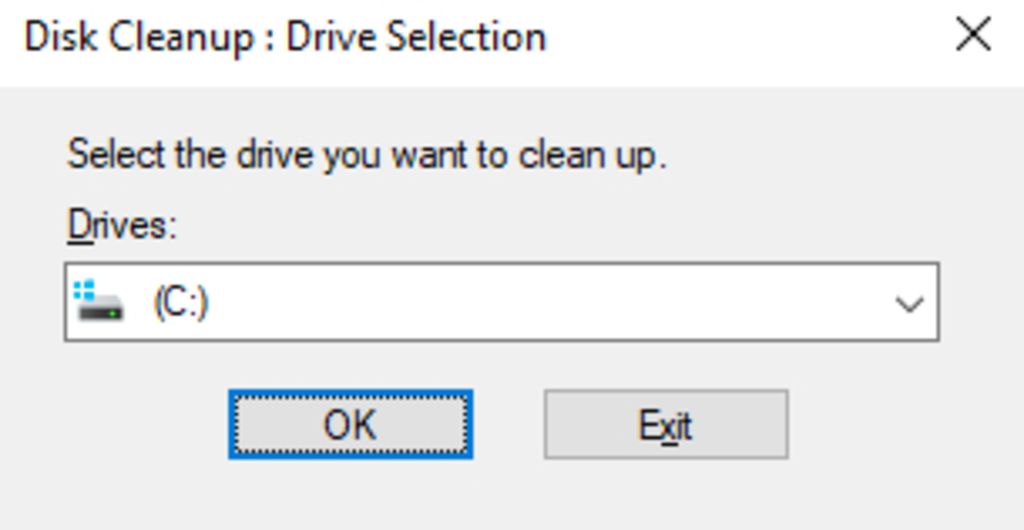Click the Exit button
The image size is (1024, 530).
(x=666, y=425)
